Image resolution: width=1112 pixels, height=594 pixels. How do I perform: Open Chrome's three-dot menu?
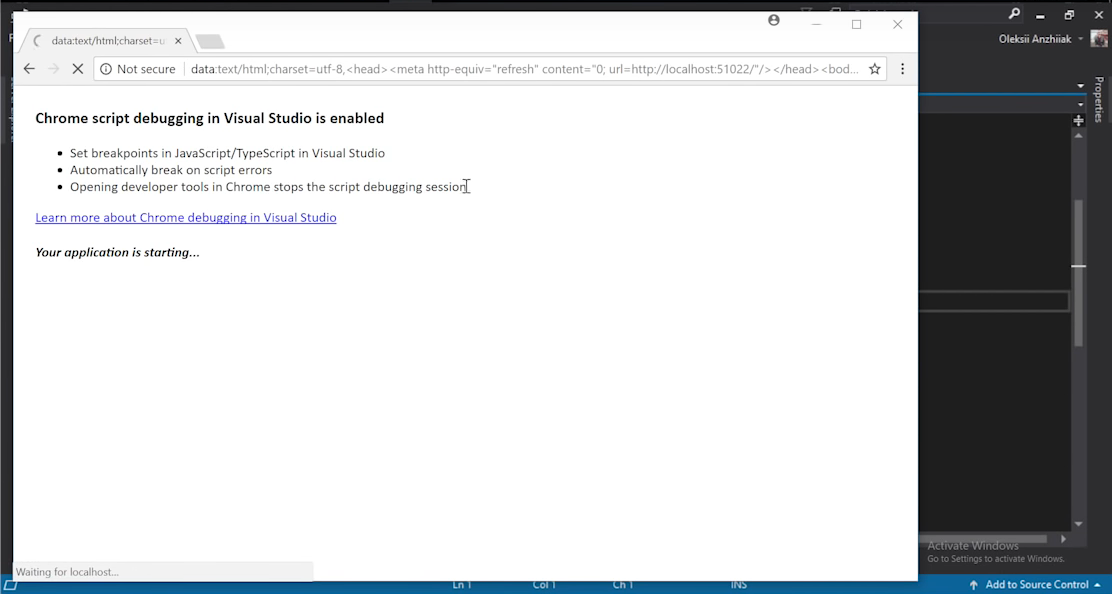(x=902, y=69)
